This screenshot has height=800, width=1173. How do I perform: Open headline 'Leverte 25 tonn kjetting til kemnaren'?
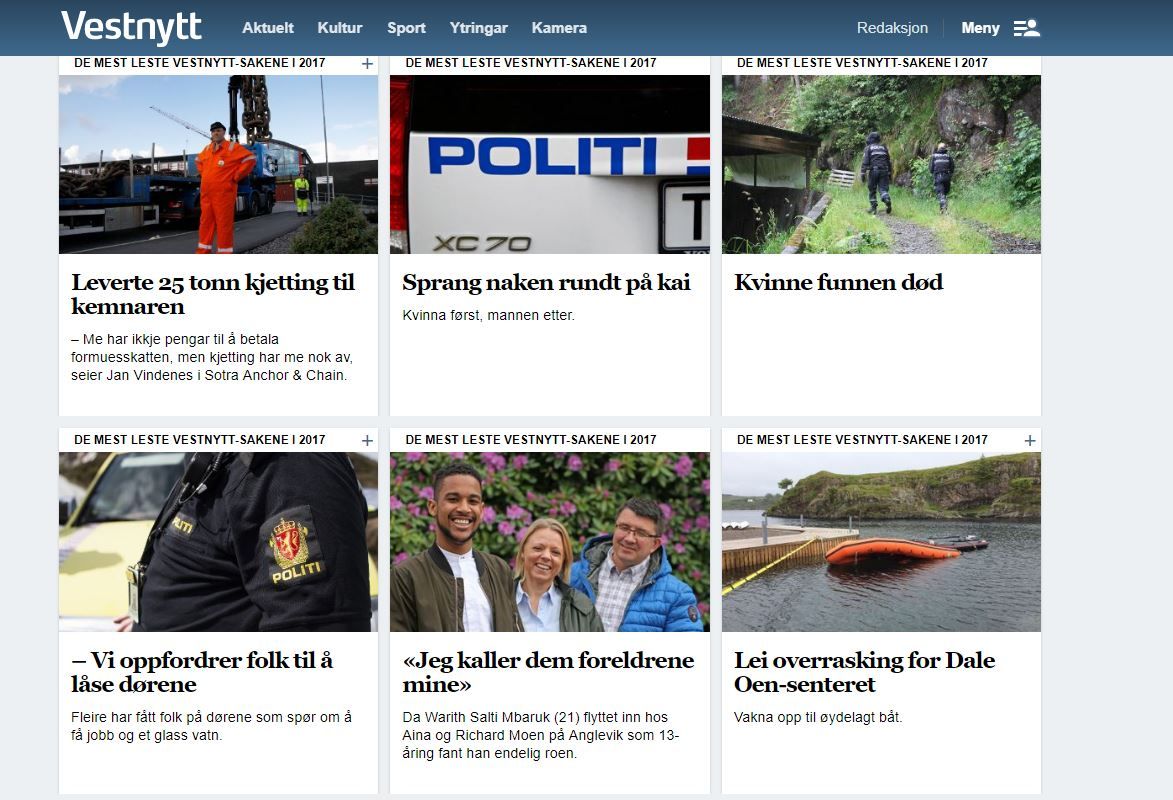[x=213, y=294]
